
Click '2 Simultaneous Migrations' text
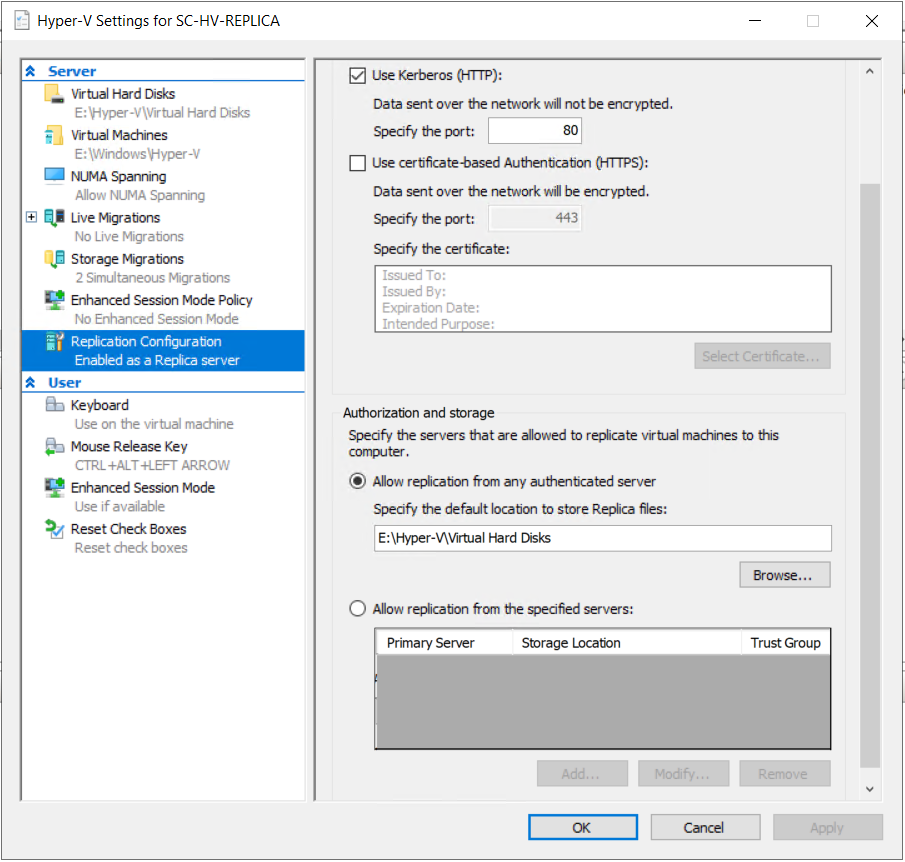click(152, 278)
